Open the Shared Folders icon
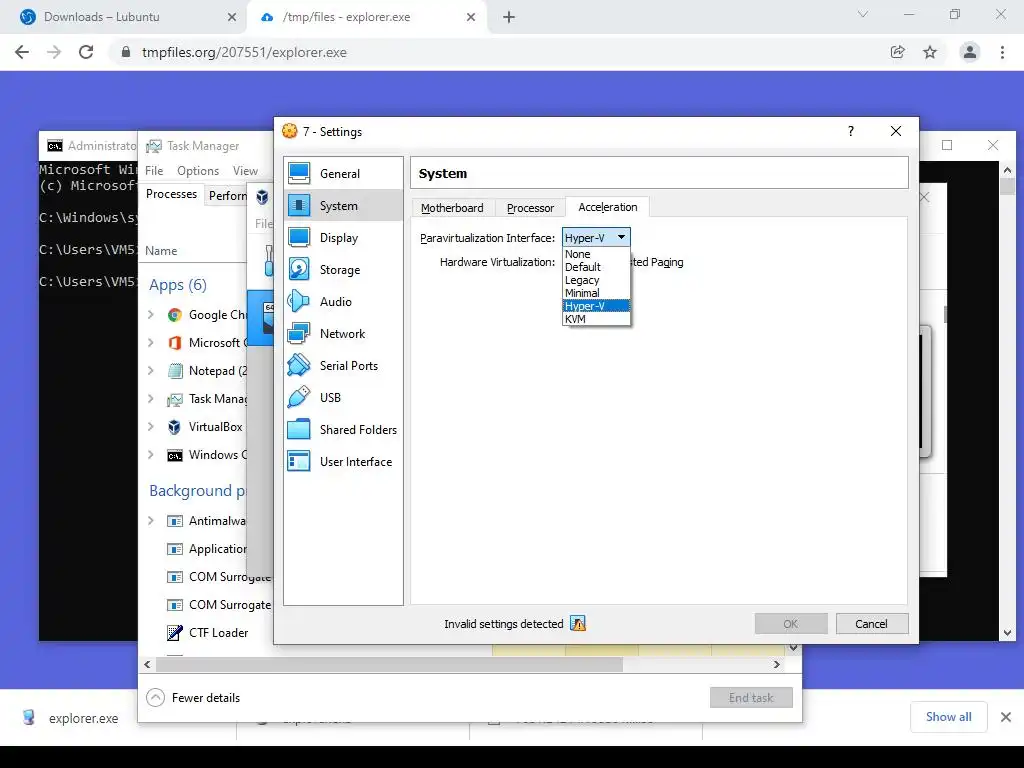The width and height of the screenshot is (1024, 768). [299, 429]
